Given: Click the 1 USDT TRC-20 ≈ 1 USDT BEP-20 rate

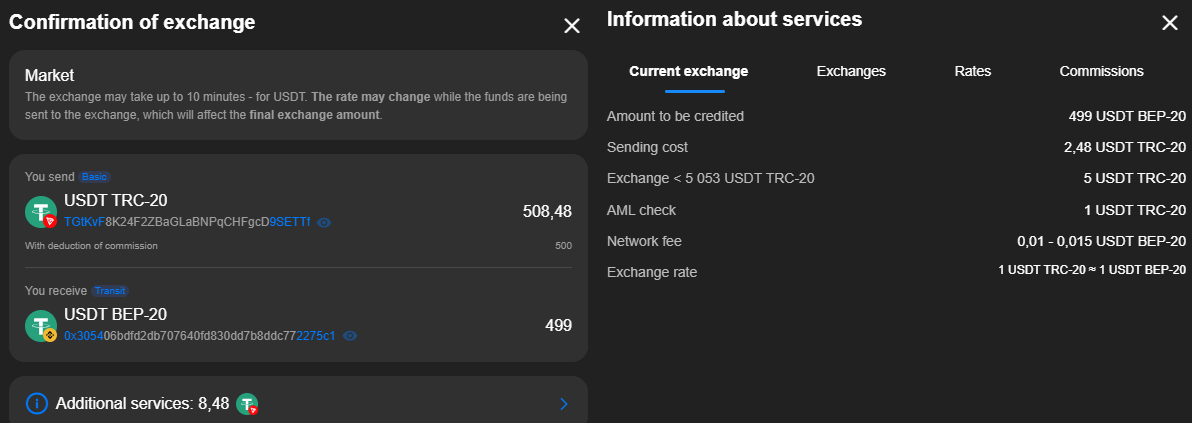Looking at the screenshot, I should 1092,270.
